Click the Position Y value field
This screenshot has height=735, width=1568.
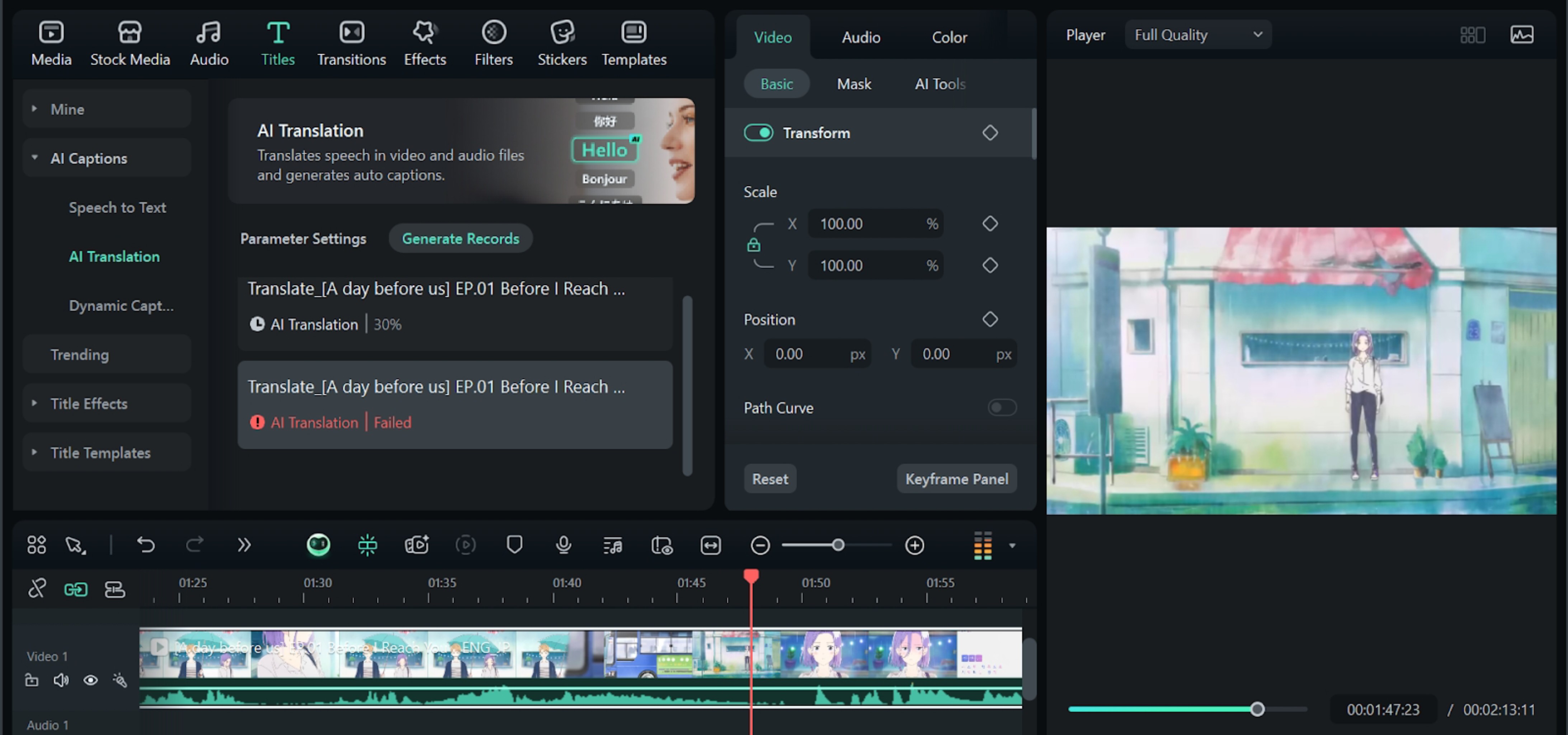[964, 354]
